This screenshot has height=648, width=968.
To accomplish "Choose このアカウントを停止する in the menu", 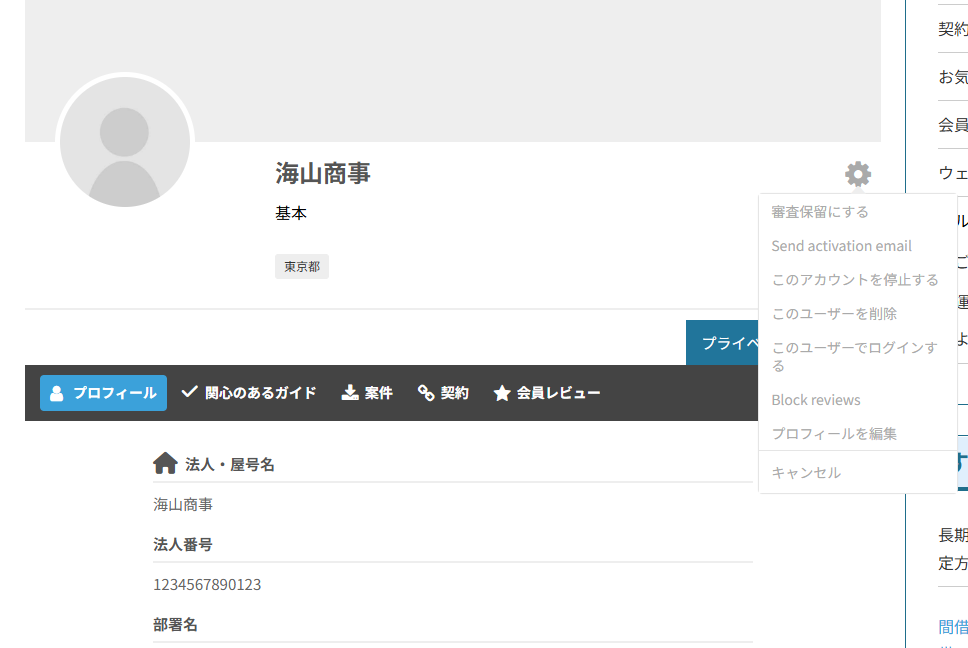I will click(855, 280).
